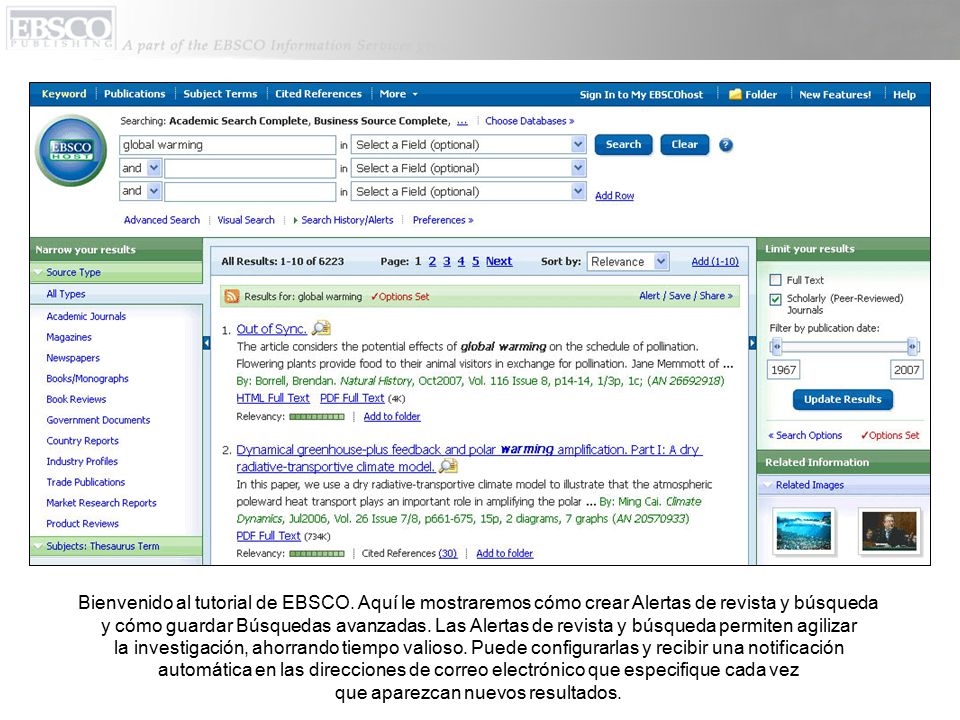960x720 pixels.
Task: Click the RSS feed icon beside Results for
Action: tap(231, 296)
